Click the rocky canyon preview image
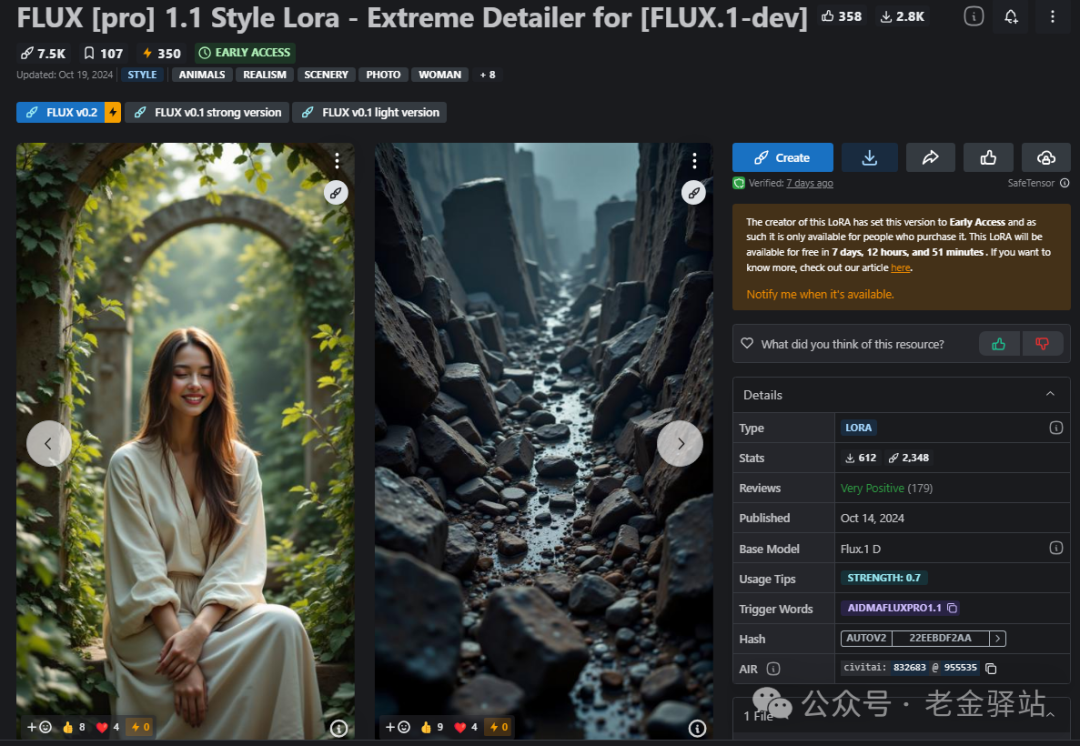Viewport: 1080px width, 746px height. pyautogui.click(x=543, y=441)
